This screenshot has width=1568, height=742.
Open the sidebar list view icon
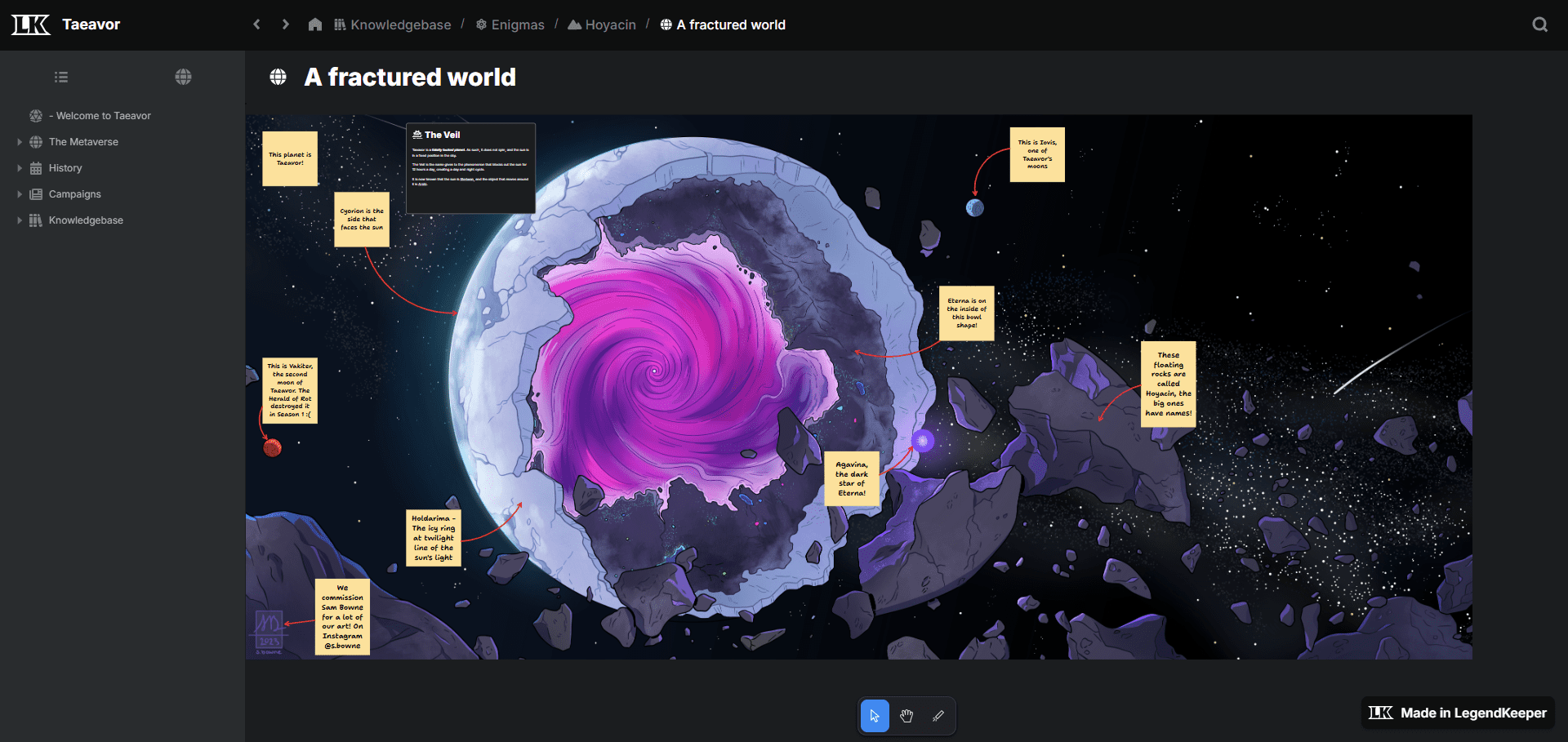point(61,77)
